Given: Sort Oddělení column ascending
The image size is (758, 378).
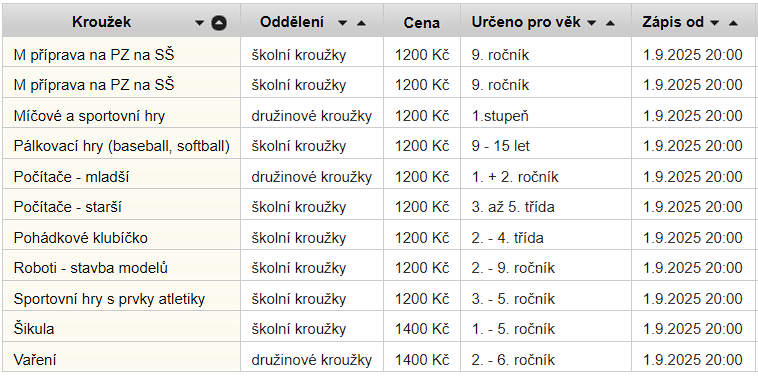Looking at the screenshot, I should [x=361, y=23].
